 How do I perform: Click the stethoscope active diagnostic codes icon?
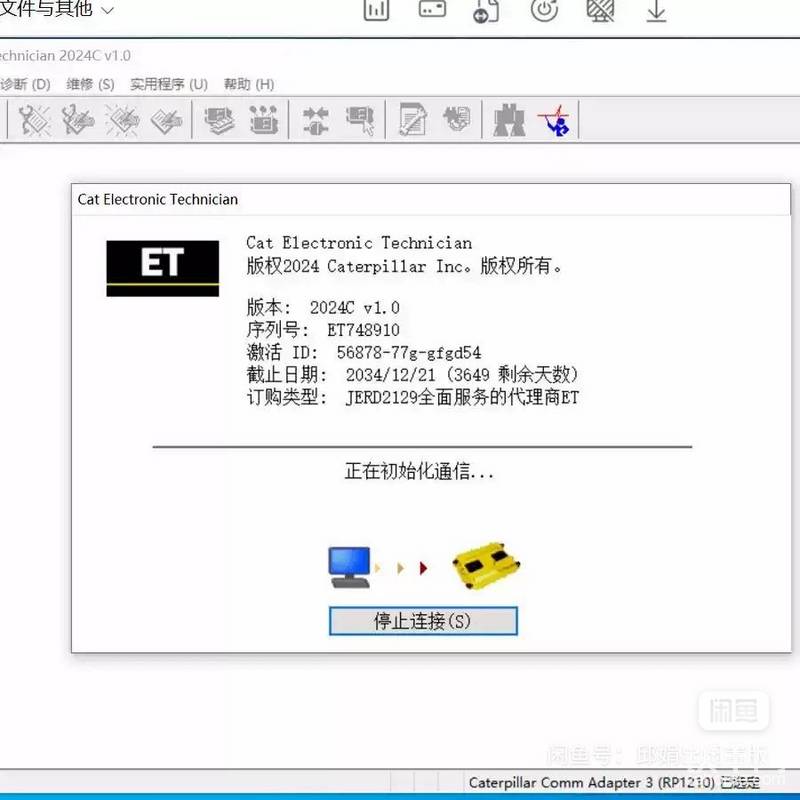(x=34, y=121)
